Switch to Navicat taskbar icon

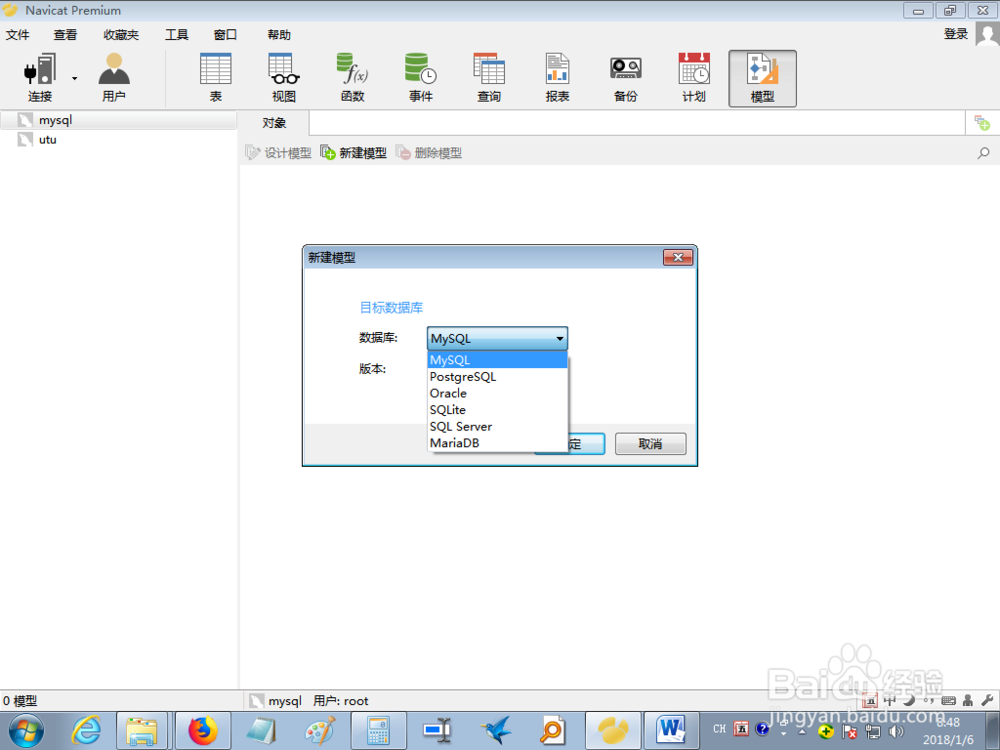(x=613, y=731)
